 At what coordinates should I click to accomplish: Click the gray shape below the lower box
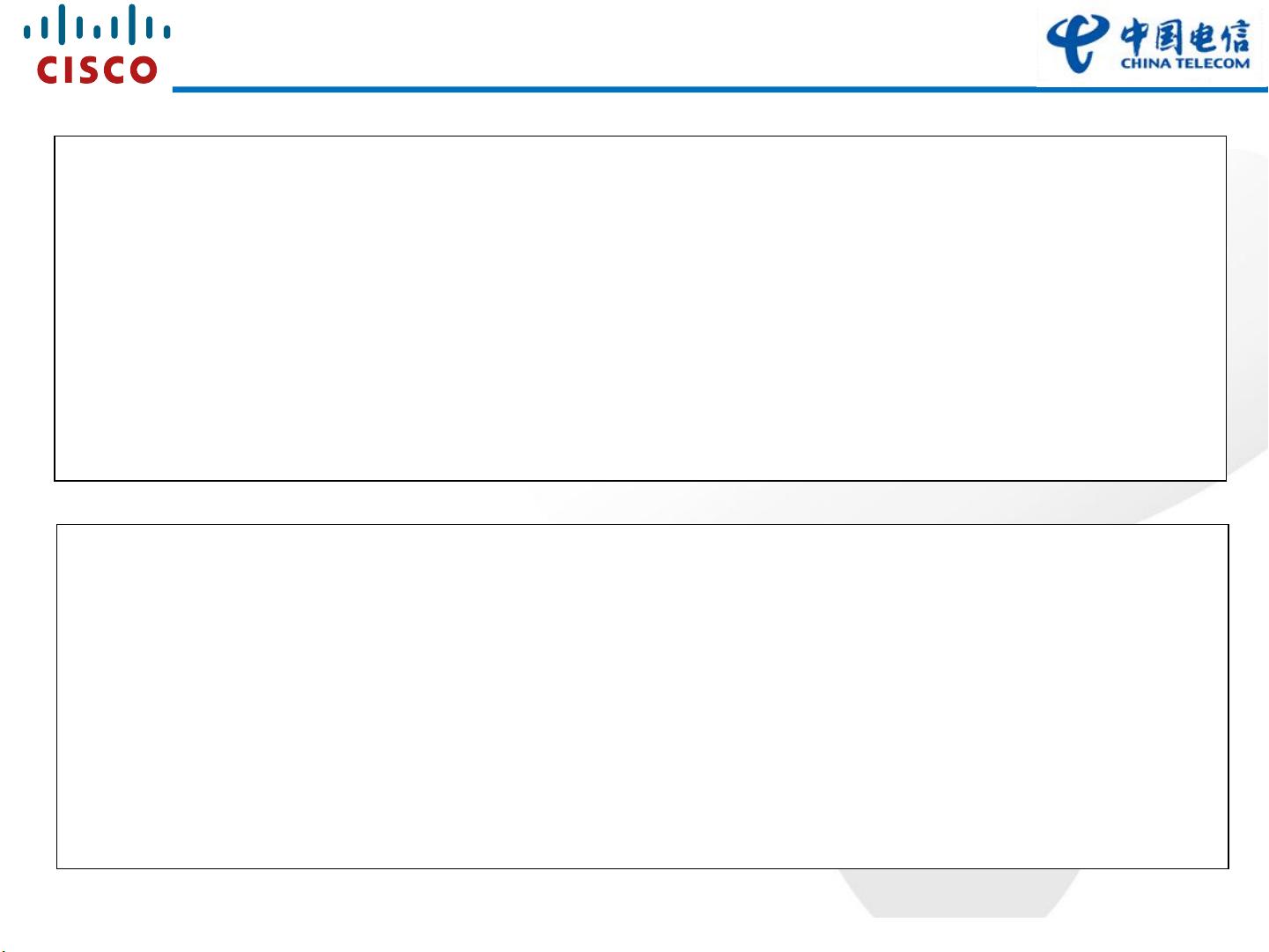958,893
